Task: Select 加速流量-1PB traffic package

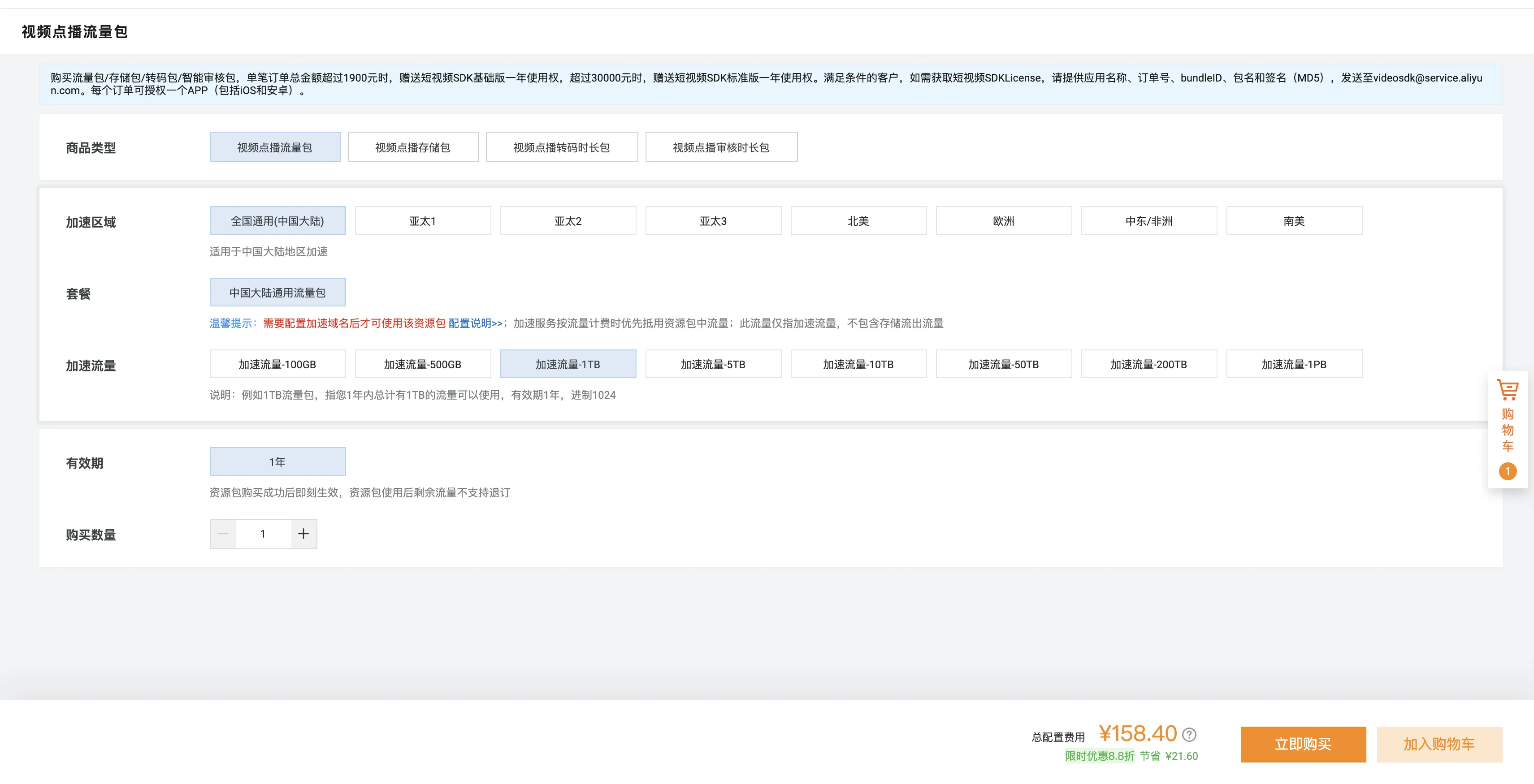Action: [1294, 364]
